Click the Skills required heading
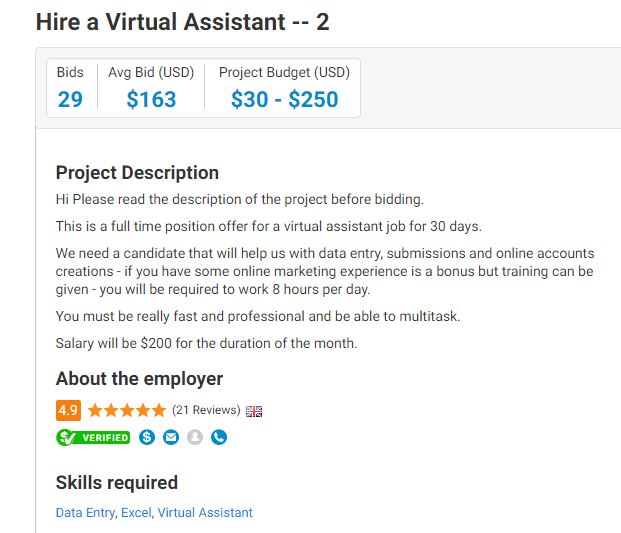Image resolution: width=621 pixels, height=533 pixels. (117, 482)
